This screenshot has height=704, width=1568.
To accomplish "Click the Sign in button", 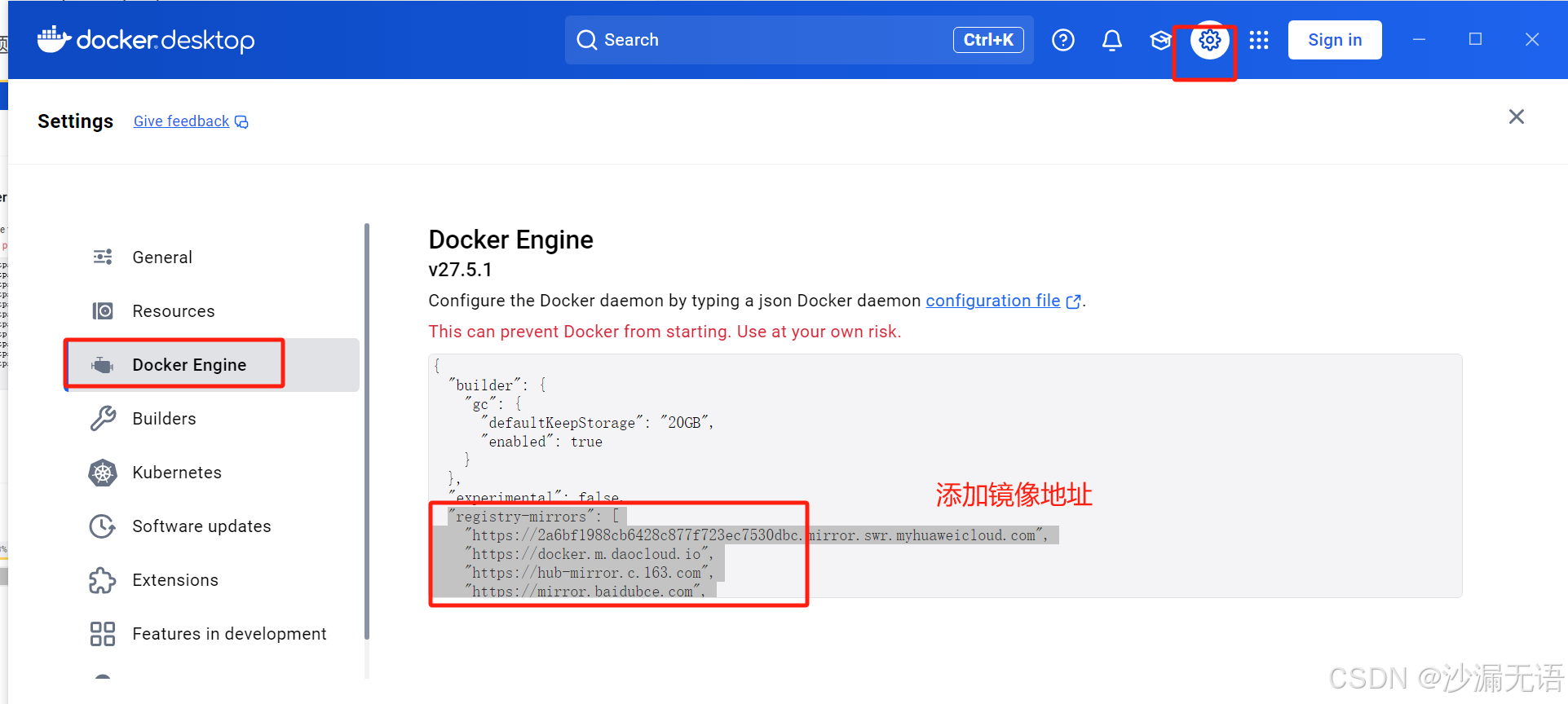I will point(1335,40).
